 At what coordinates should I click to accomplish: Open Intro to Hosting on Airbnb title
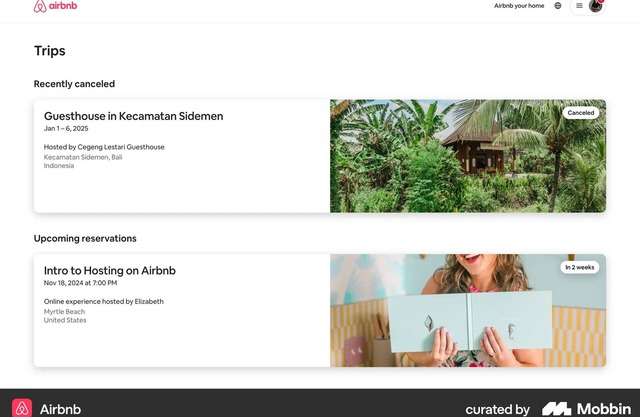pyautogui.click(x=110, y=271)
